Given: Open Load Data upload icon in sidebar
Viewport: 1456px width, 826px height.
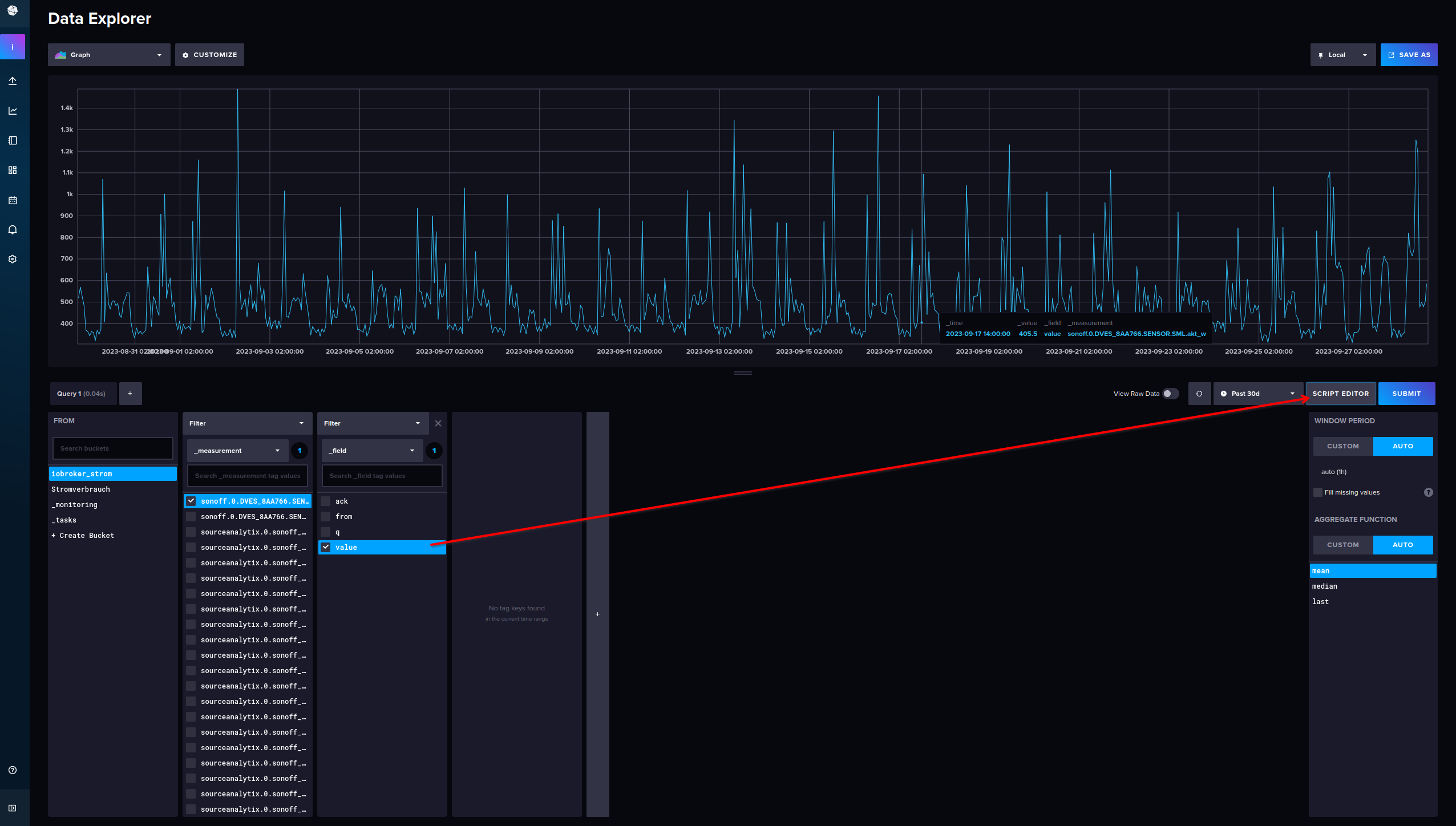Looking at the screenshot, I should pos(13,81).
